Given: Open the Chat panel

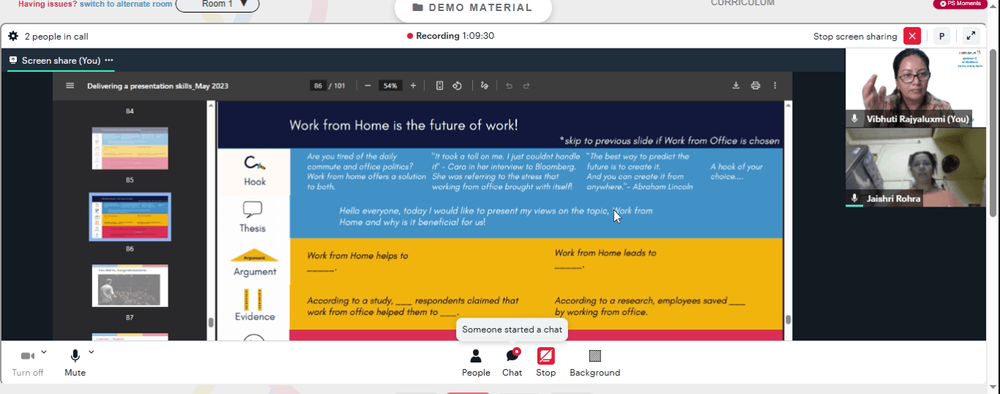Looking at the screenshot, I should [512, 363].
